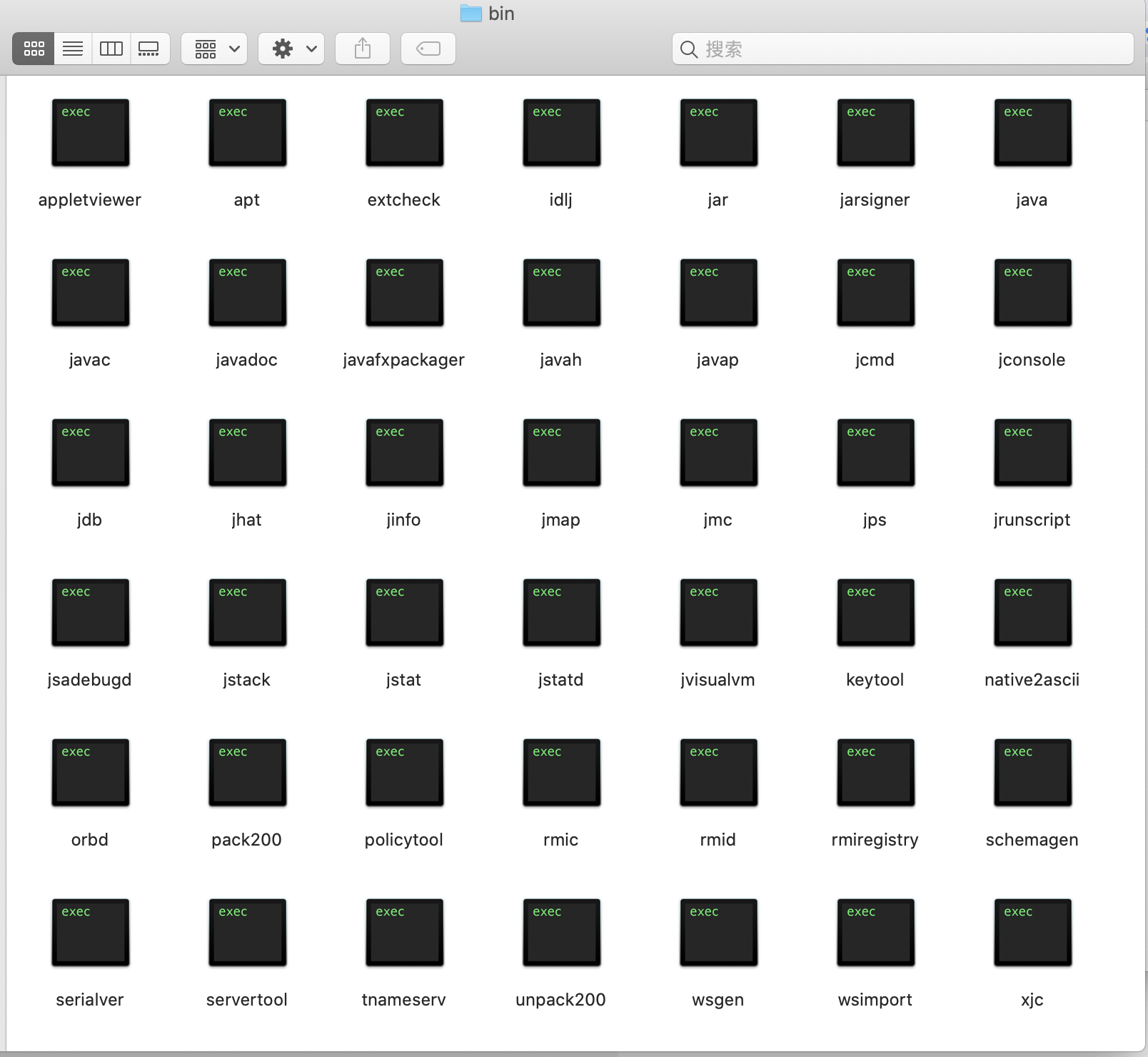Click the policytool file name
The width and height of the screenshot is (1148, 1057).
coord(404,840)
